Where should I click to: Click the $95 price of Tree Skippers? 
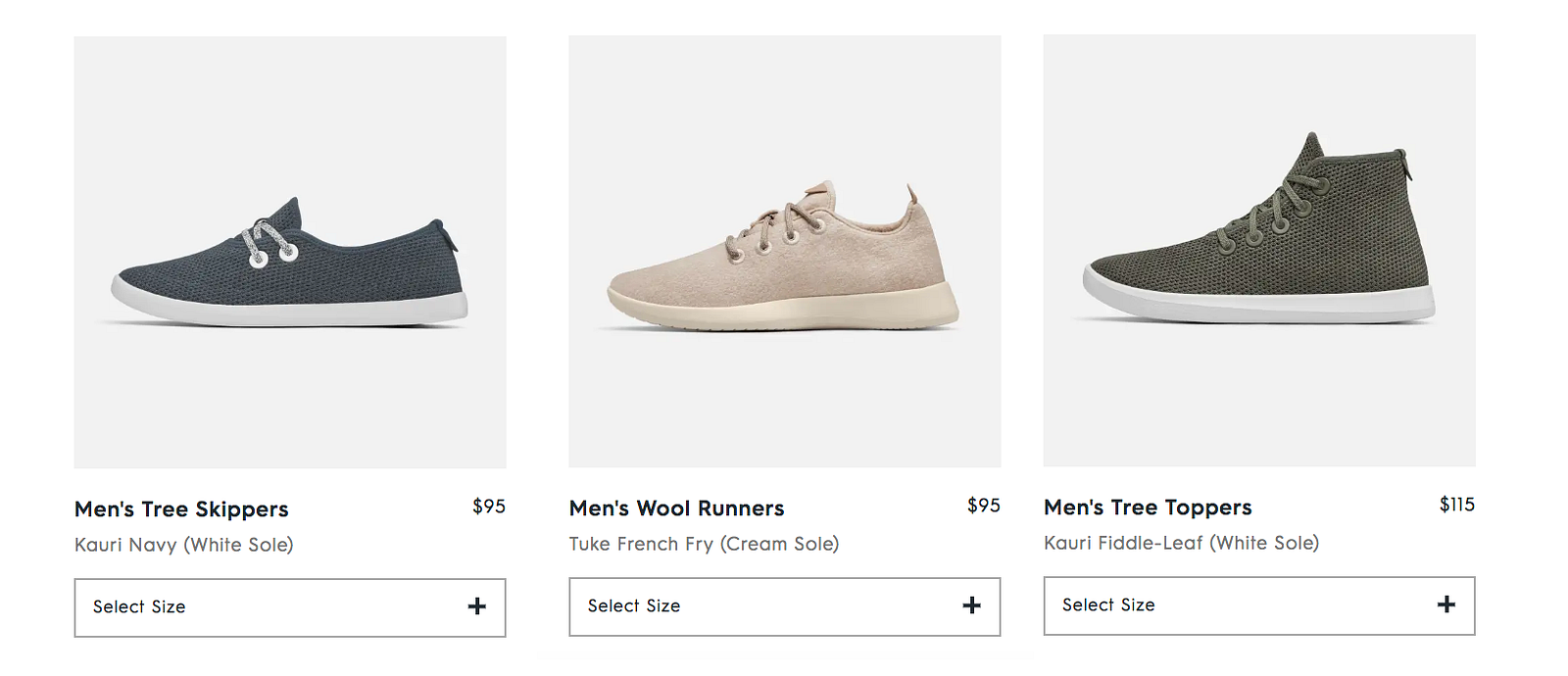(489, 507)
